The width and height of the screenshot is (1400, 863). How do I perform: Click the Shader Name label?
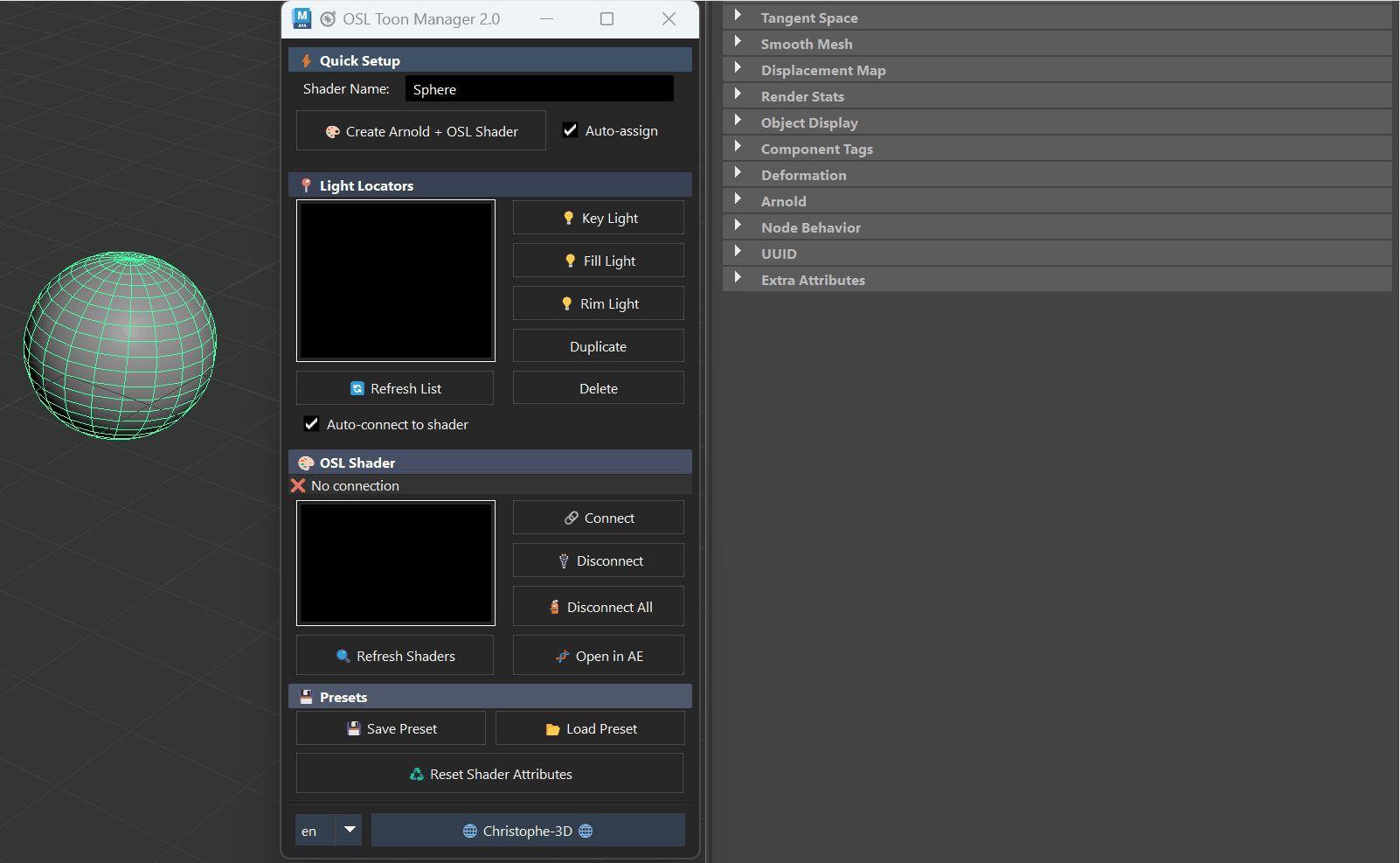click(x=346, y=88)
